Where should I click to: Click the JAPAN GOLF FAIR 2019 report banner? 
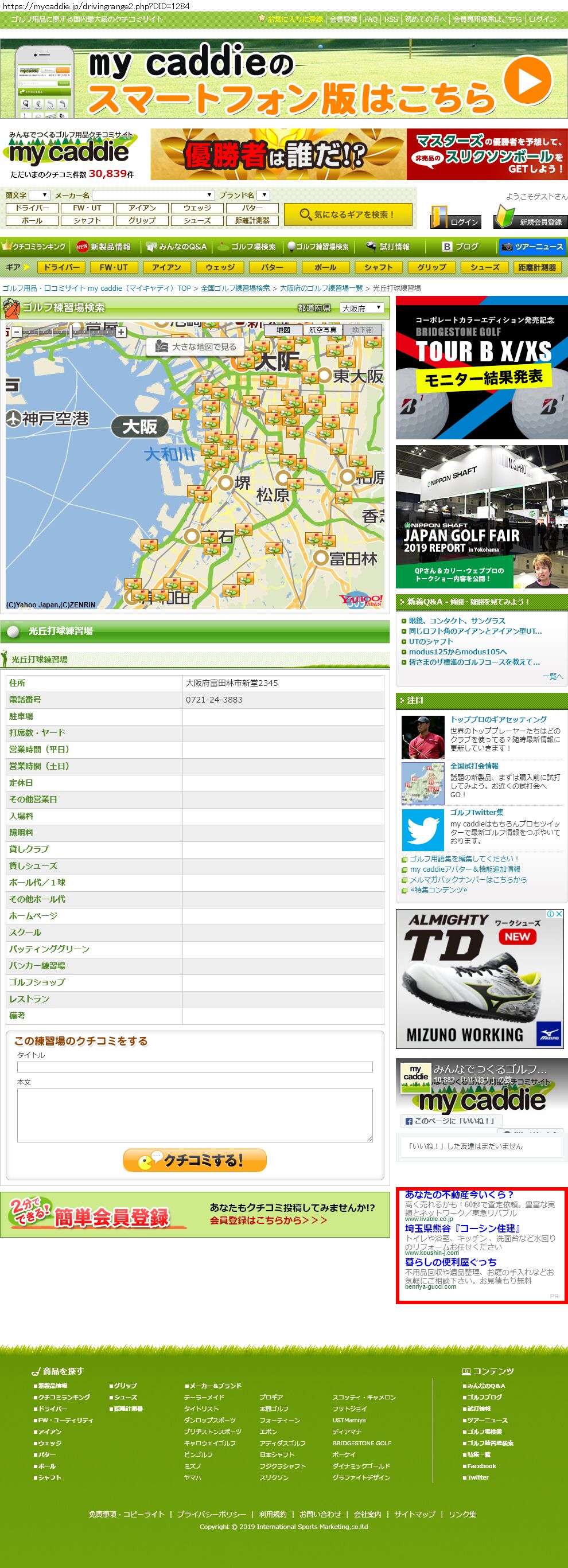click(x=481, y=517)
